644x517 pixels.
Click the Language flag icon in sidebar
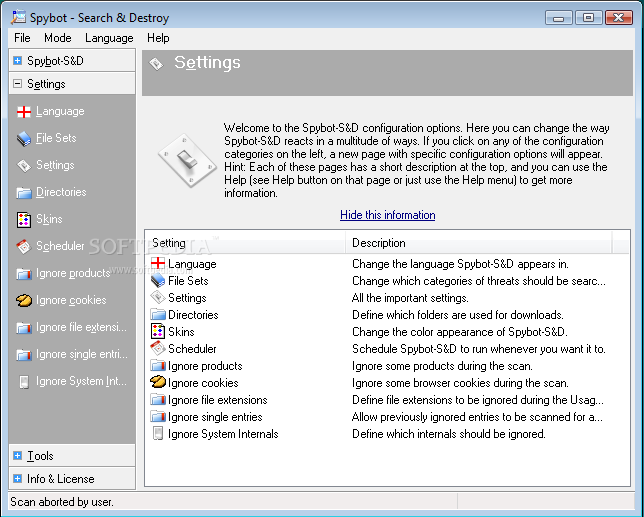[x=24, y=112]
